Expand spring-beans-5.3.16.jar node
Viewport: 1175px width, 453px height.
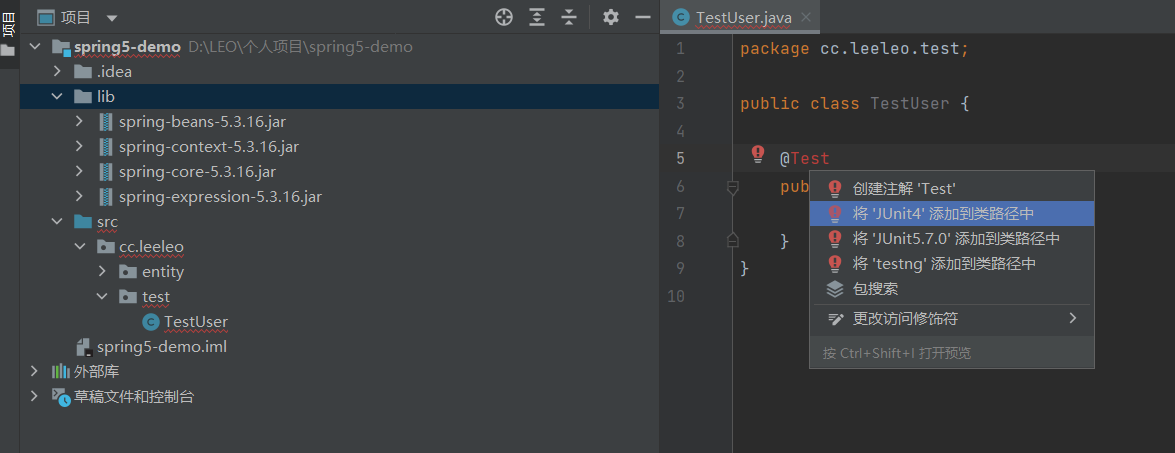pos(80,122)
